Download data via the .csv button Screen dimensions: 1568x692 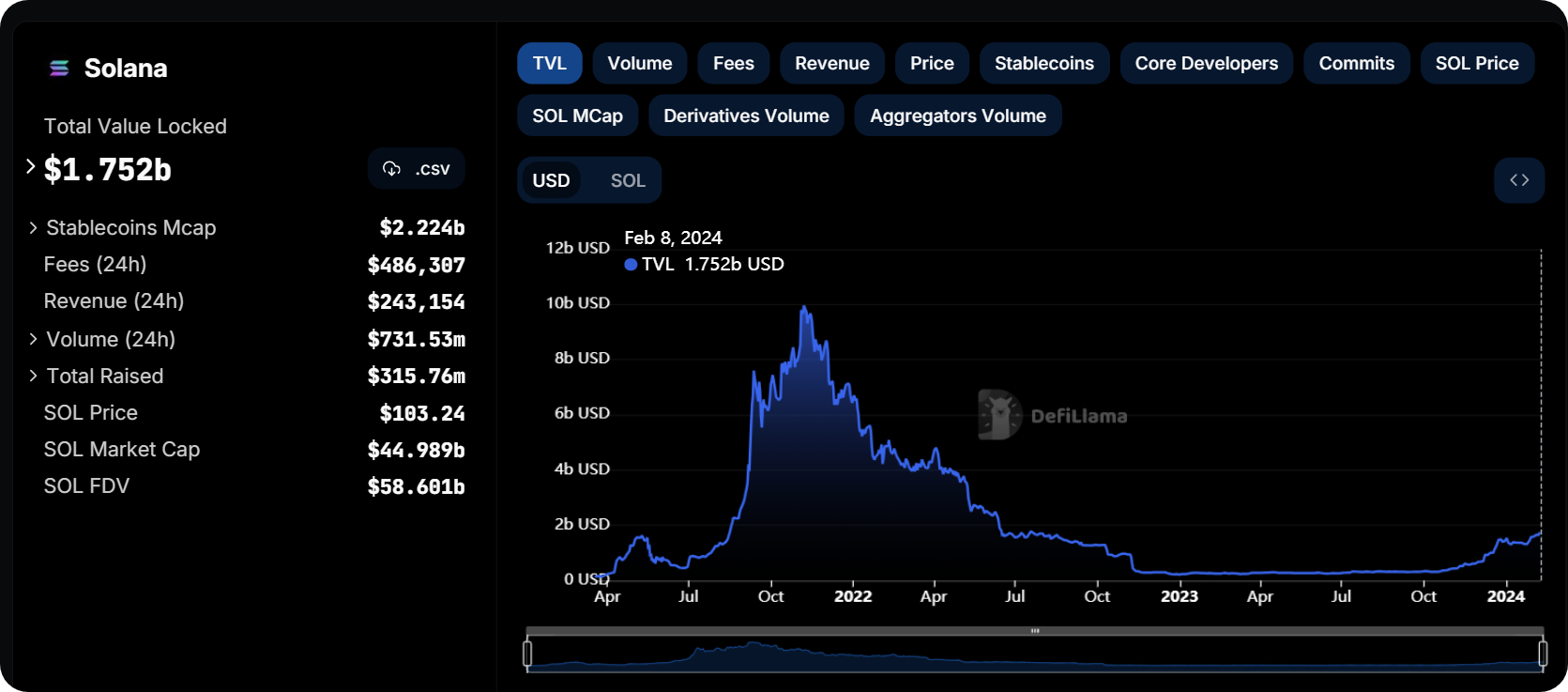pos(417,169)
